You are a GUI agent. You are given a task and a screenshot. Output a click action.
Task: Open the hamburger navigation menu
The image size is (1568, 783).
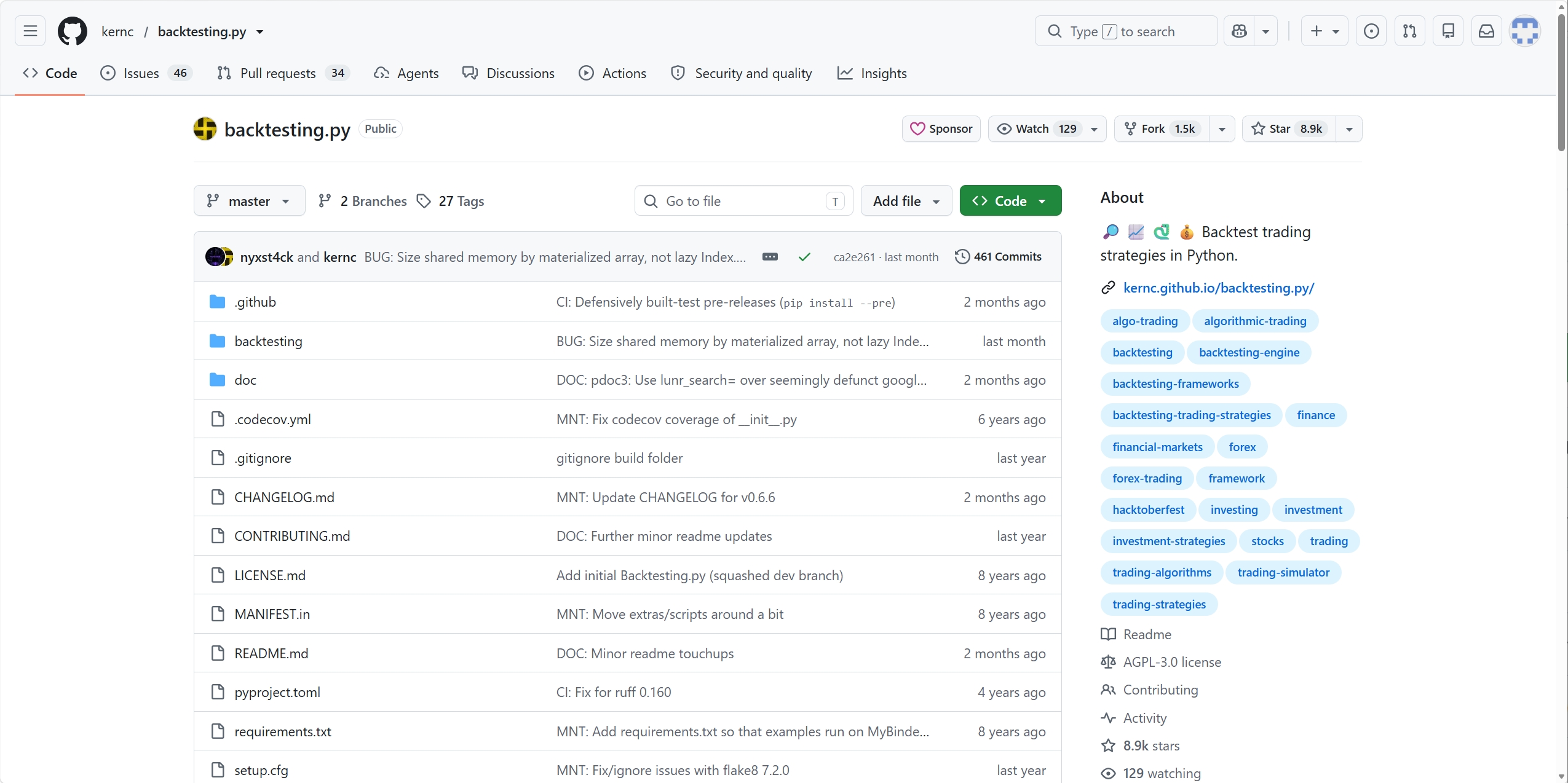(x=30, y=31)
